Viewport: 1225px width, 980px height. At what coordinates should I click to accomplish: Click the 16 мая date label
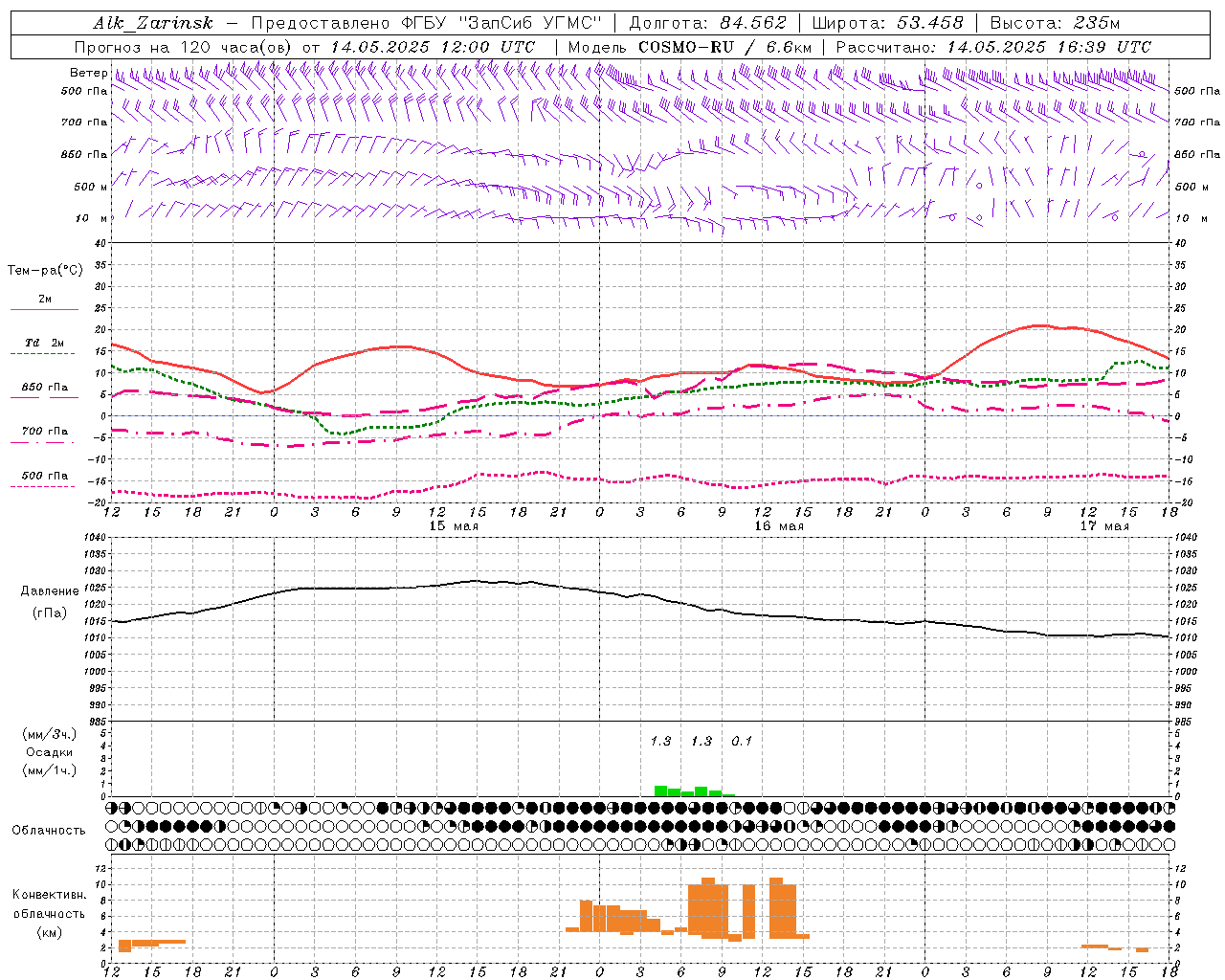click(779, 525)
